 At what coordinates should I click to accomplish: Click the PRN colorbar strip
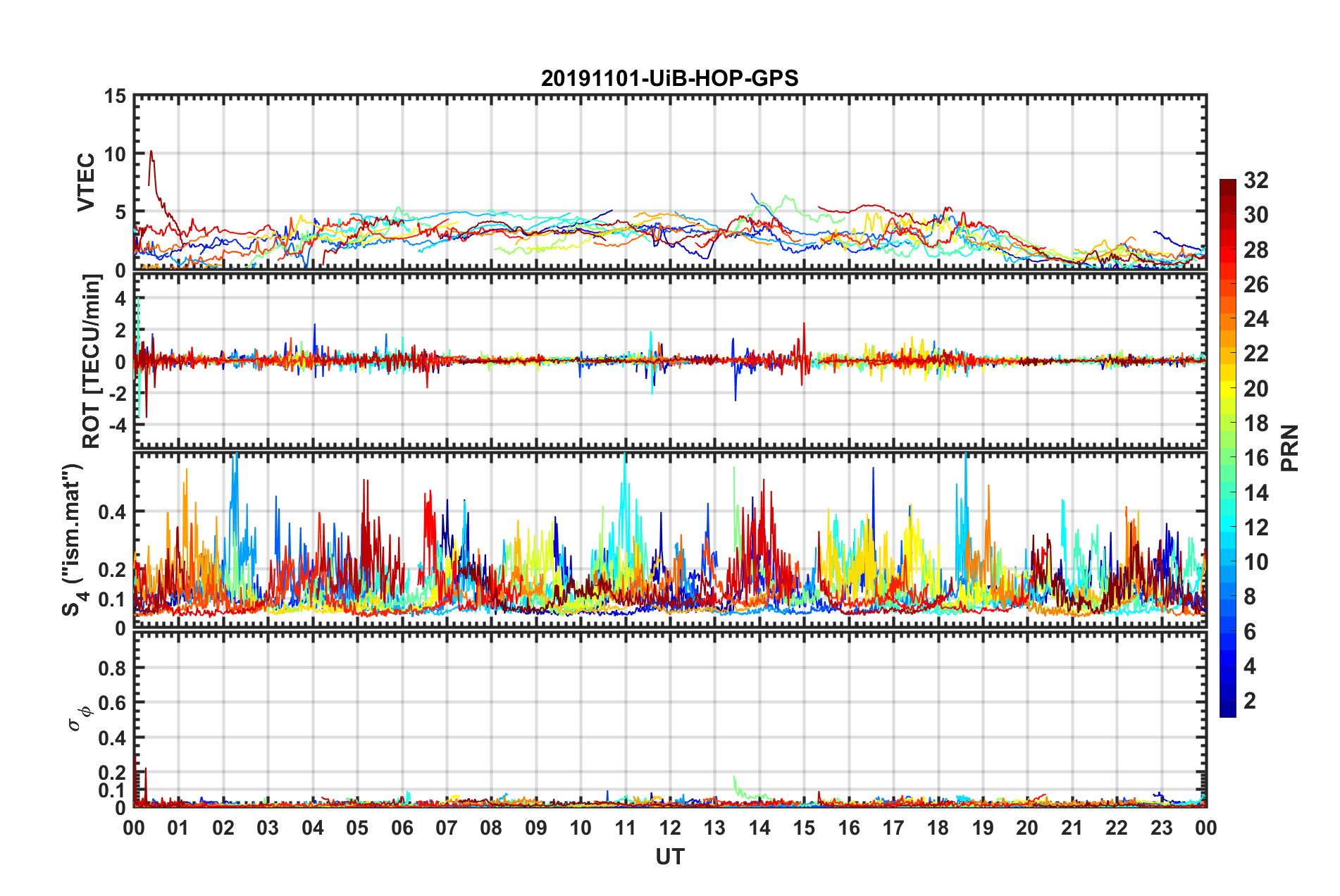tap(1227, 448)
